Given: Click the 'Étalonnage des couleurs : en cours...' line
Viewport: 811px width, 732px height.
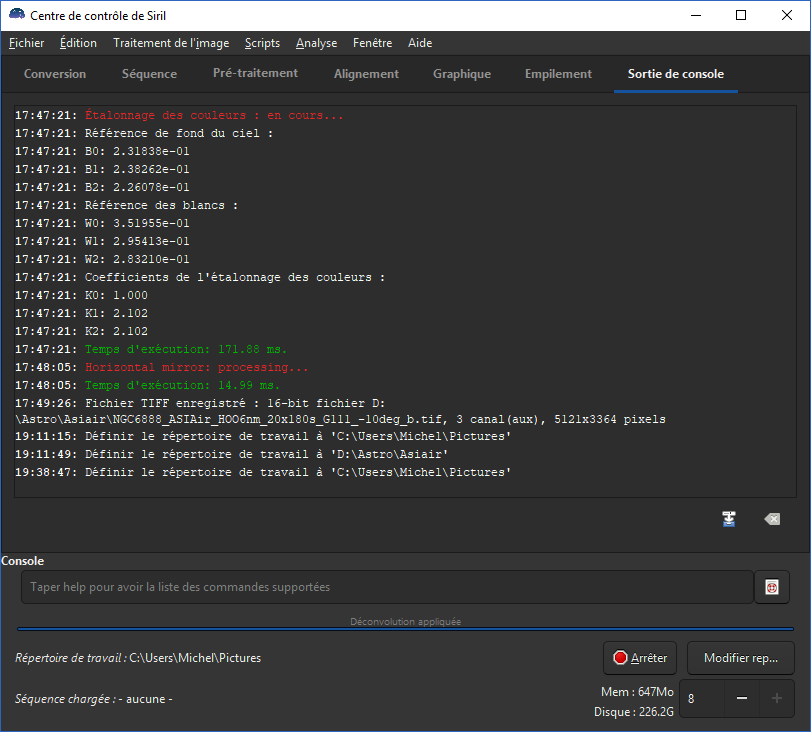Looking at the screenshot, I should (x=179, y=115).
